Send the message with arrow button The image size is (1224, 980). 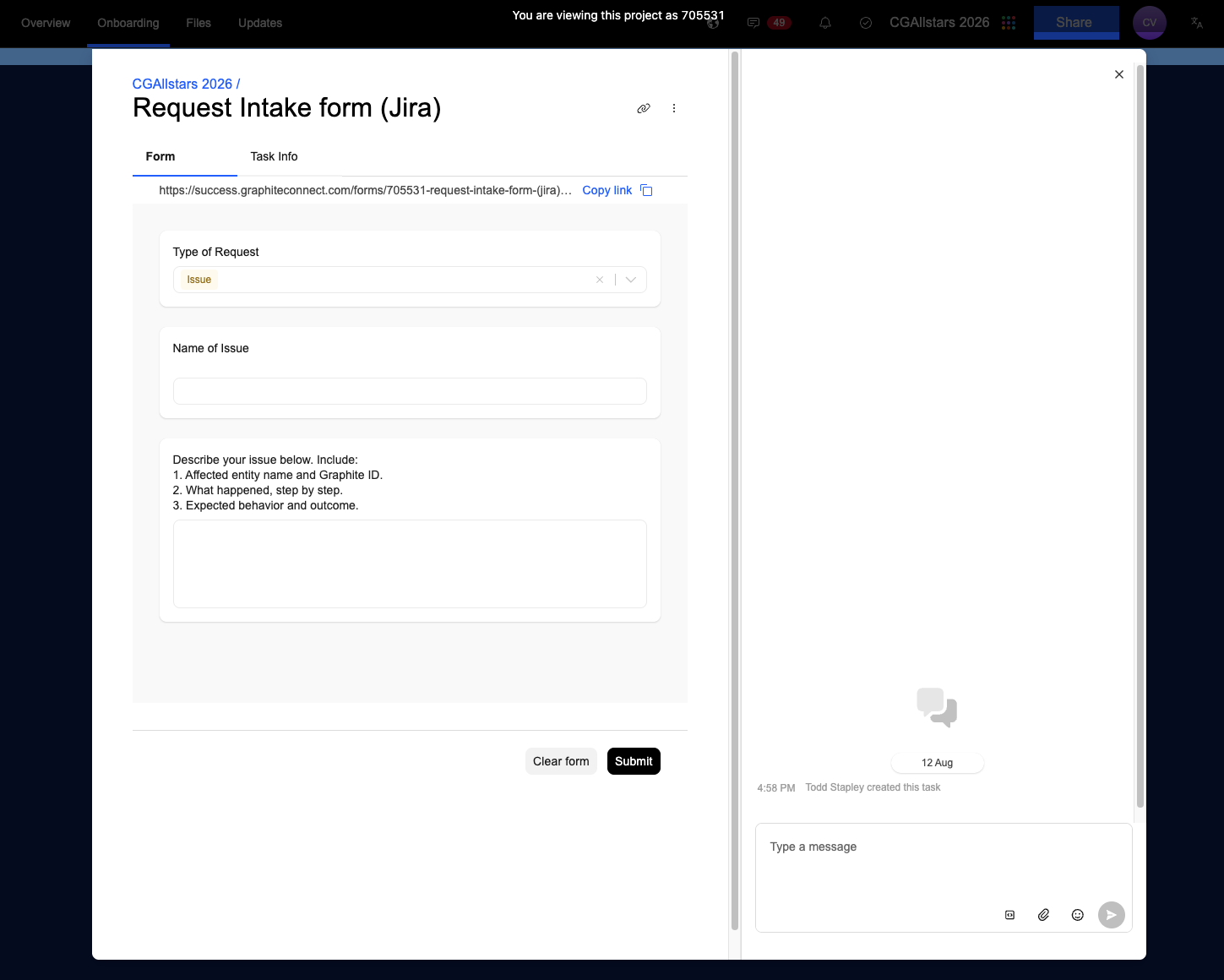[x=1112, y=915]
